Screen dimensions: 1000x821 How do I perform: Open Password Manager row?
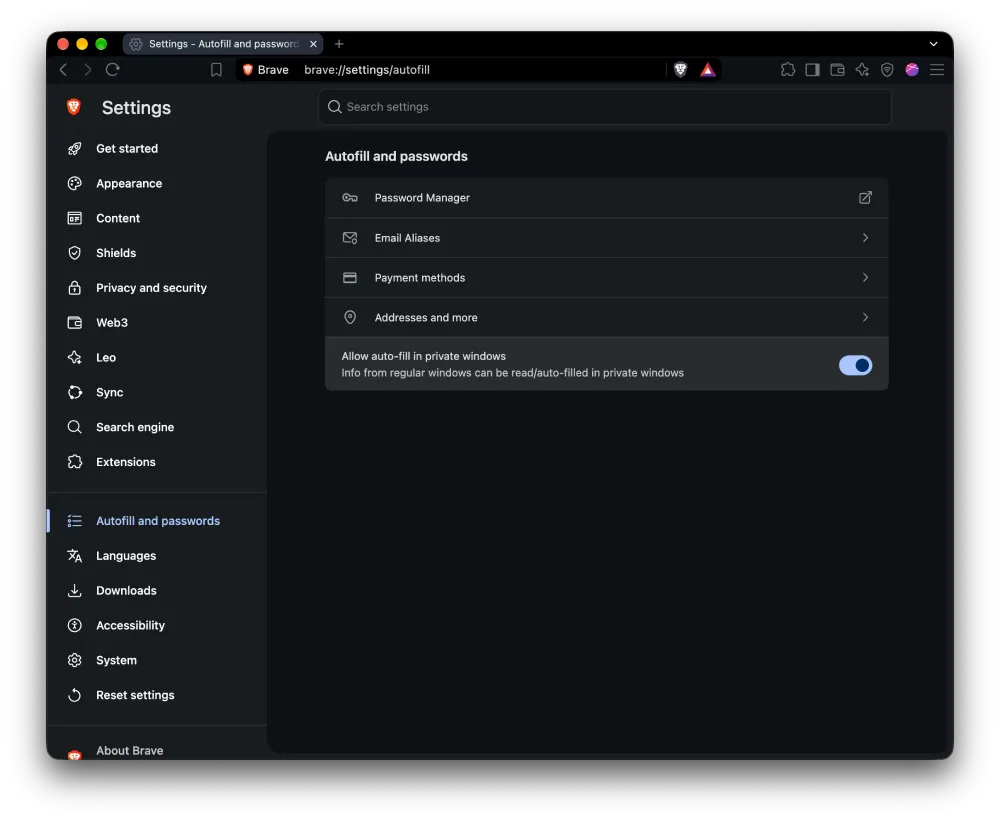[x=607, y=198]
